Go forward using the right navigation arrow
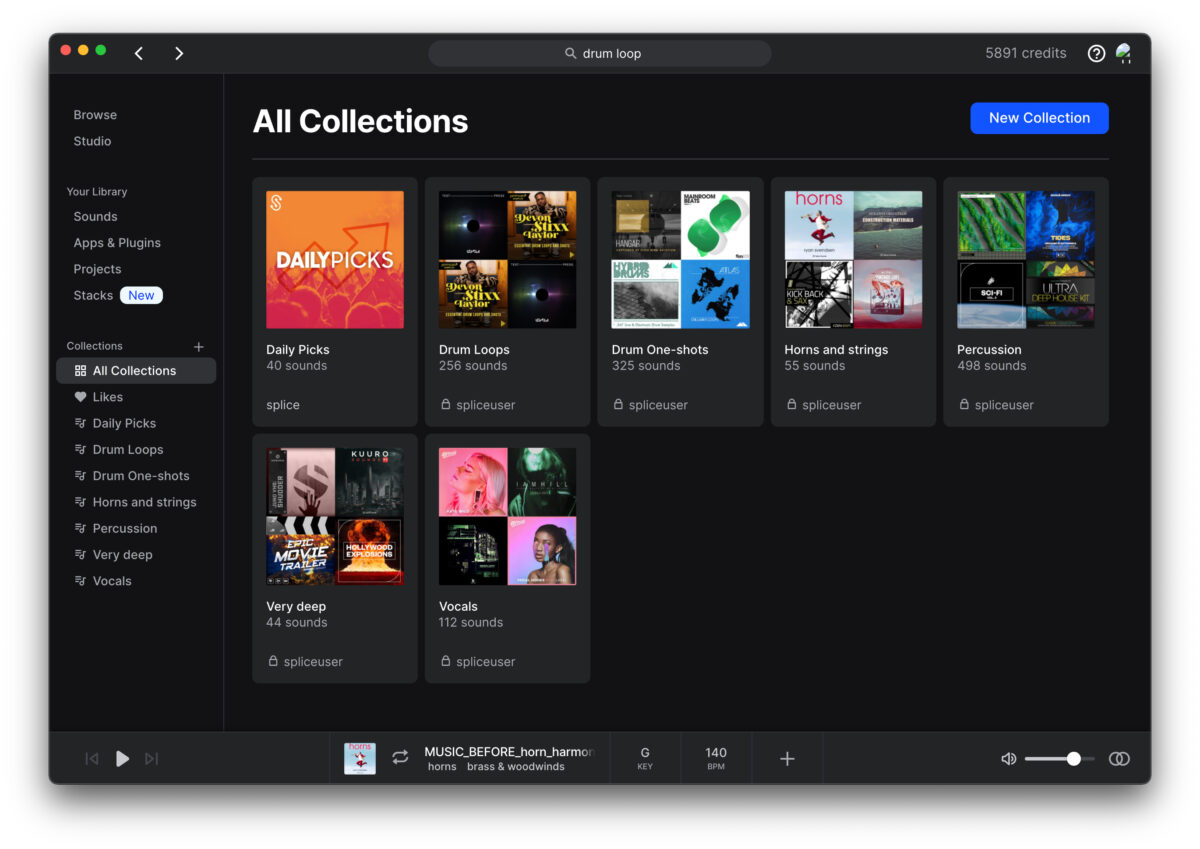 coord(178,53)
